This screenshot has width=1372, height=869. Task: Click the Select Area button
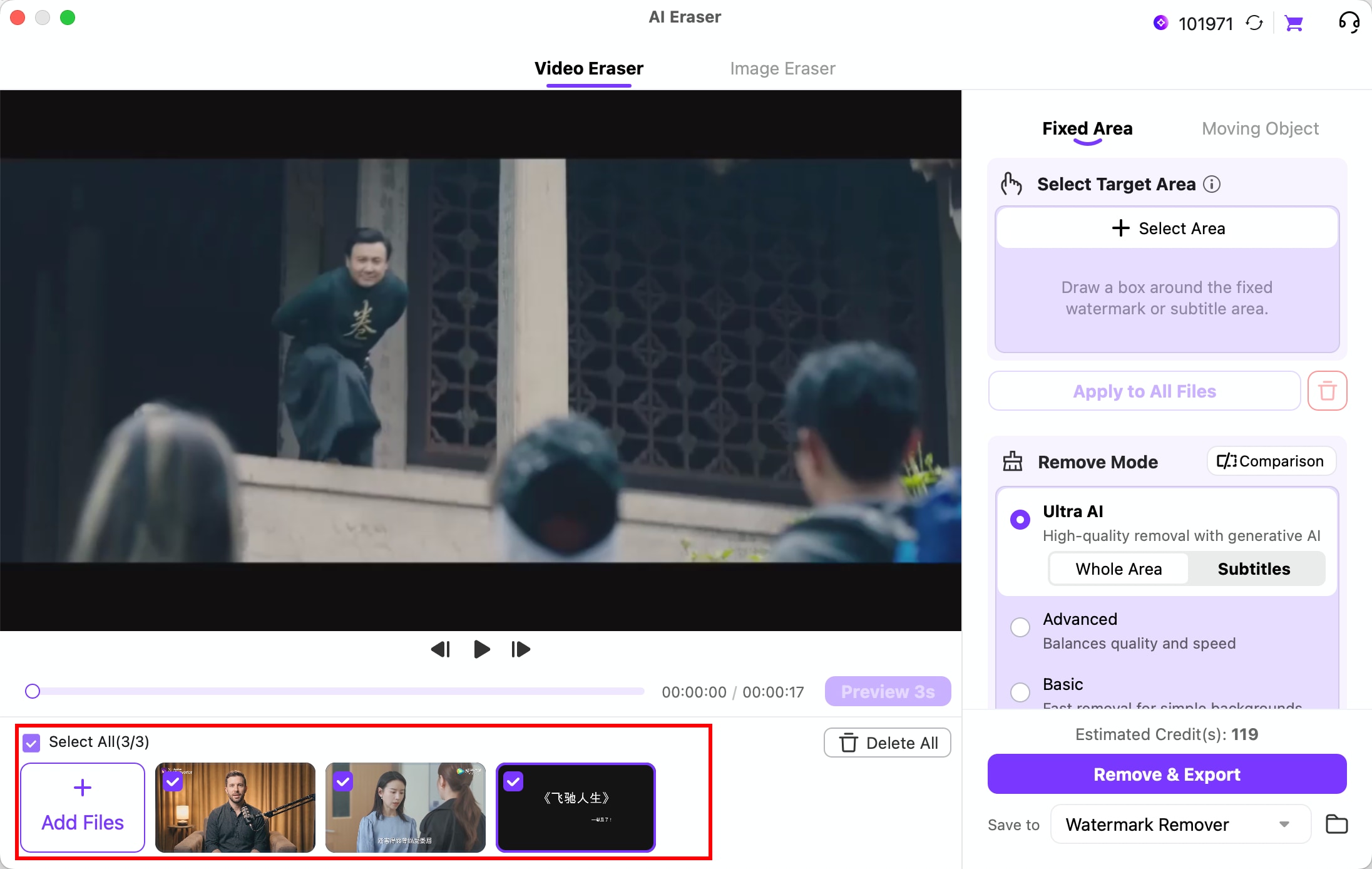[1167, 228]
